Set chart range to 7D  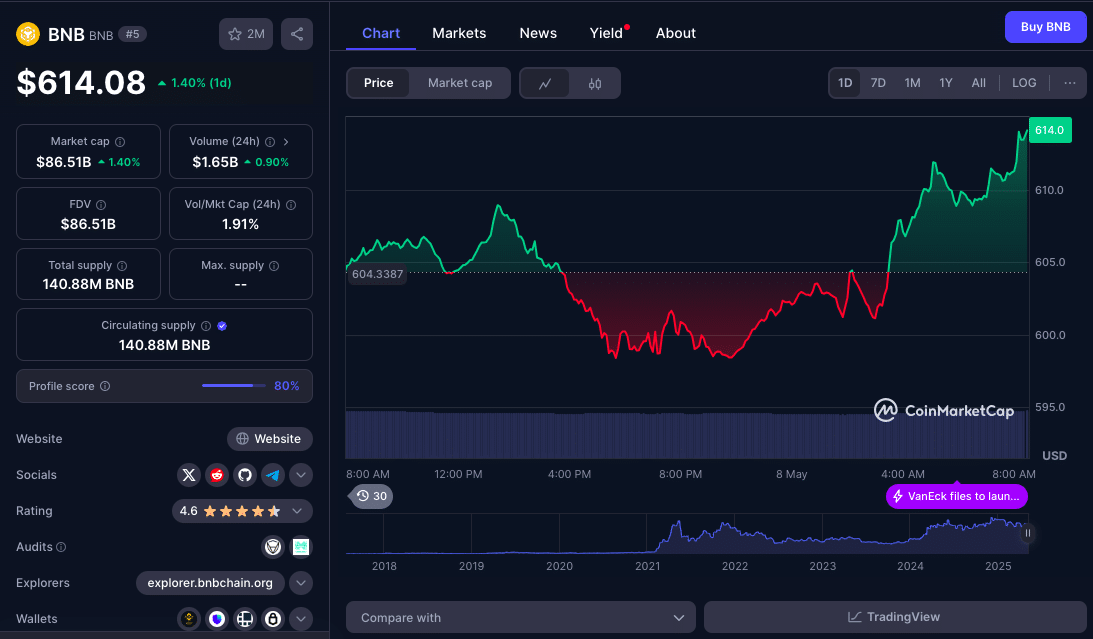tap(878, 83)
